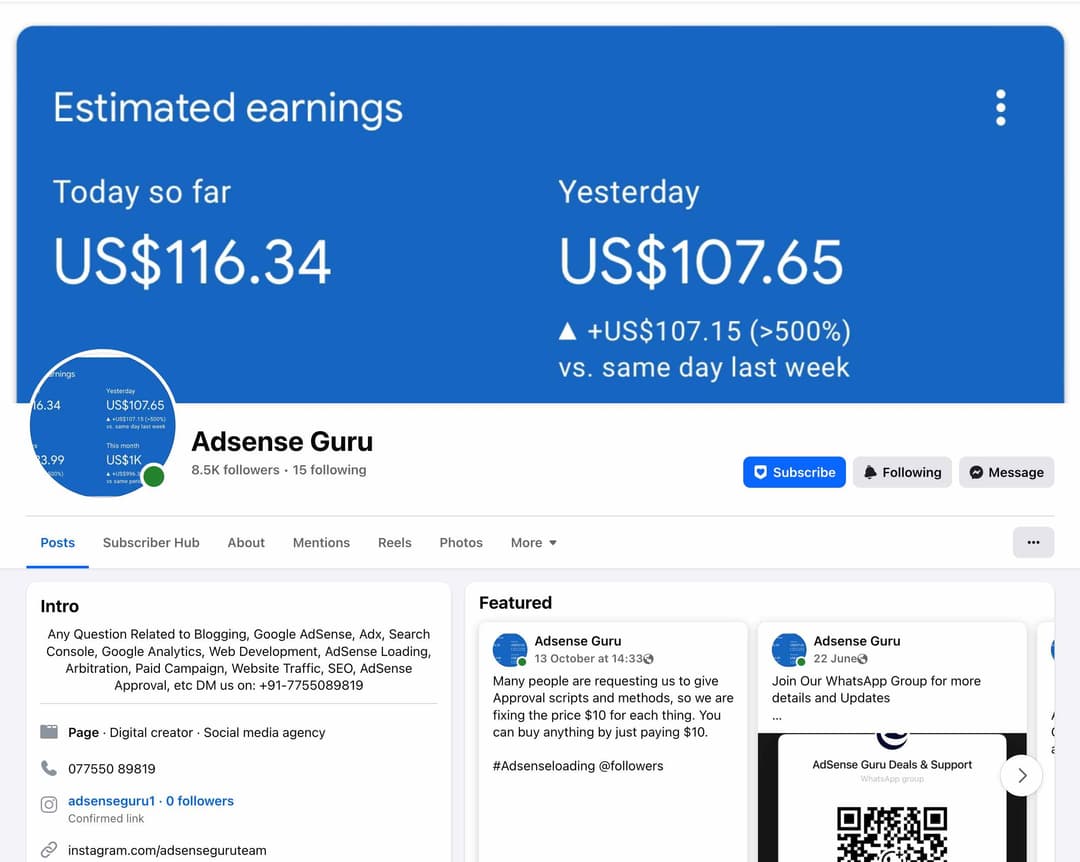The height and width of the screenshot is (862, 1080).
Task: Switch to the Mentions tab
Action: [x=321, y=542]
